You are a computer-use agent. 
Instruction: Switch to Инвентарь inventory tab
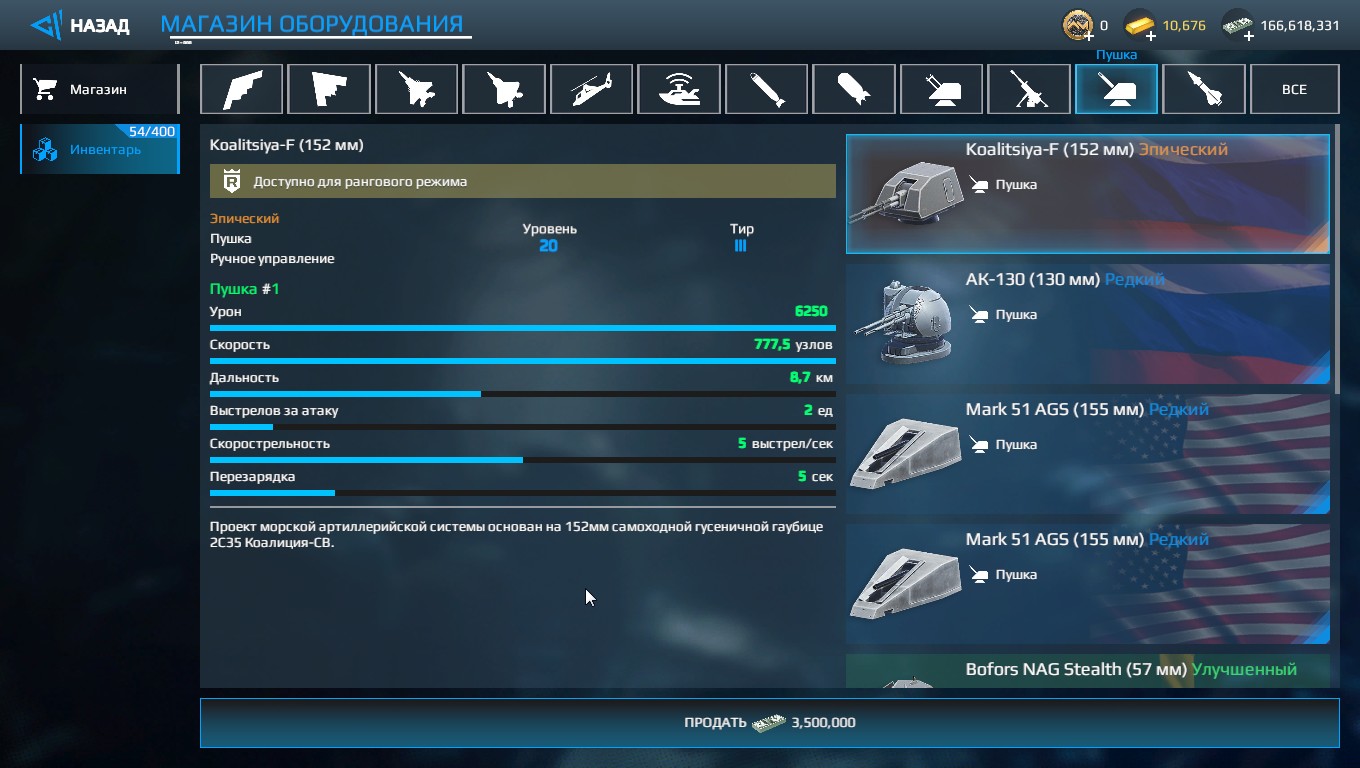99,149
